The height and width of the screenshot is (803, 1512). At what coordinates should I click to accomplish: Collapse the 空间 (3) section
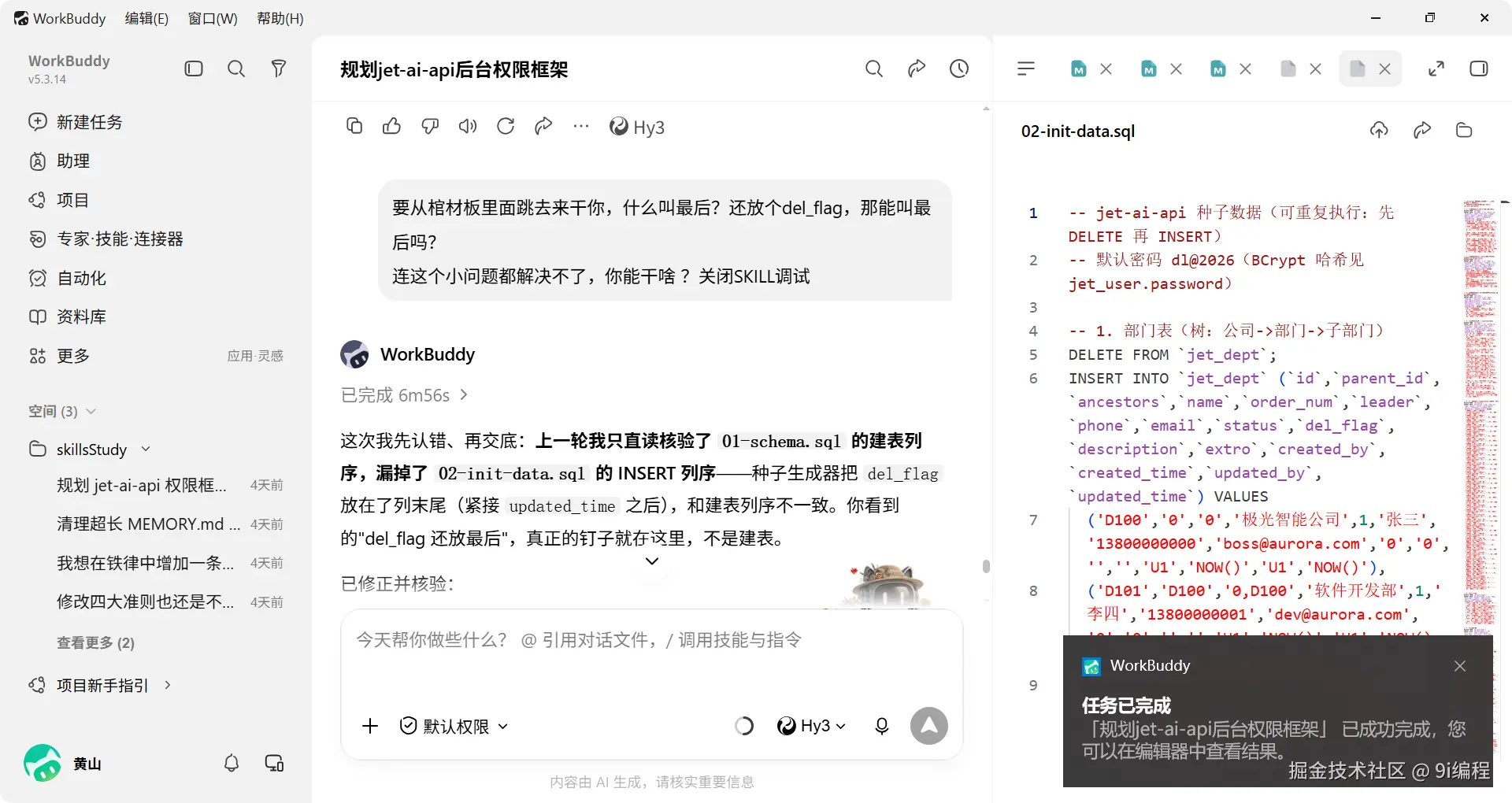62,411
